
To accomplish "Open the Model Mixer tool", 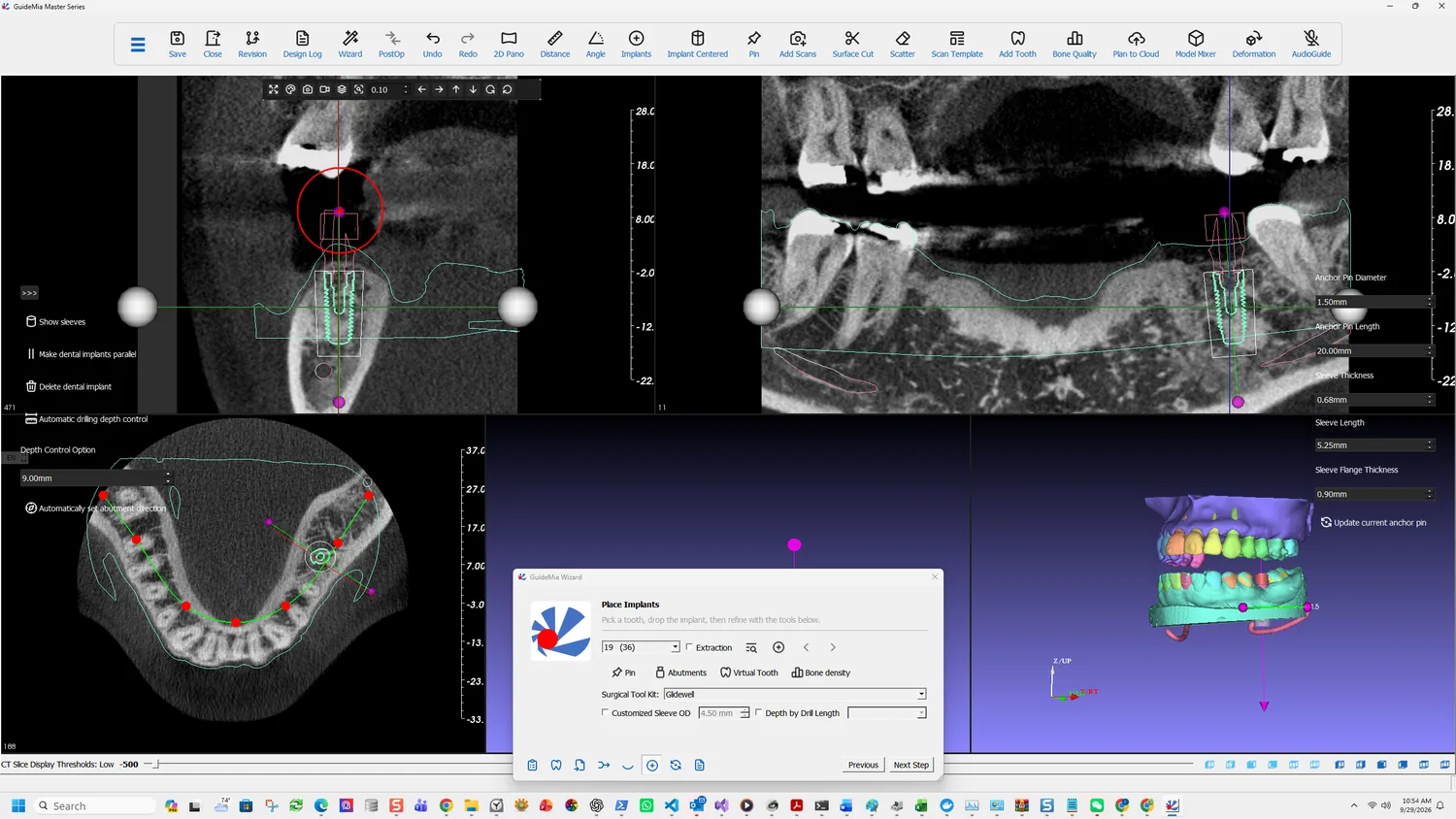I will click(x=1196, y=44).
